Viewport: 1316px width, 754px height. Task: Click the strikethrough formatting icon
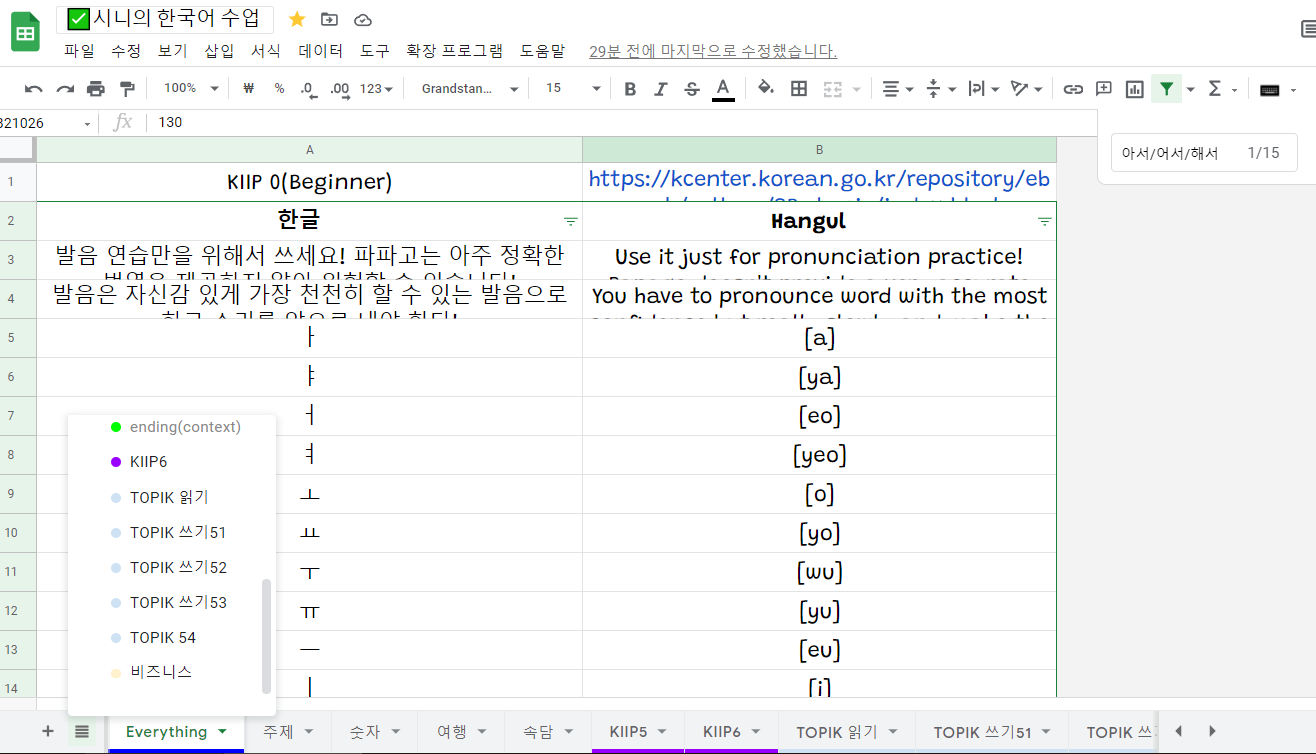click(691, 88)
